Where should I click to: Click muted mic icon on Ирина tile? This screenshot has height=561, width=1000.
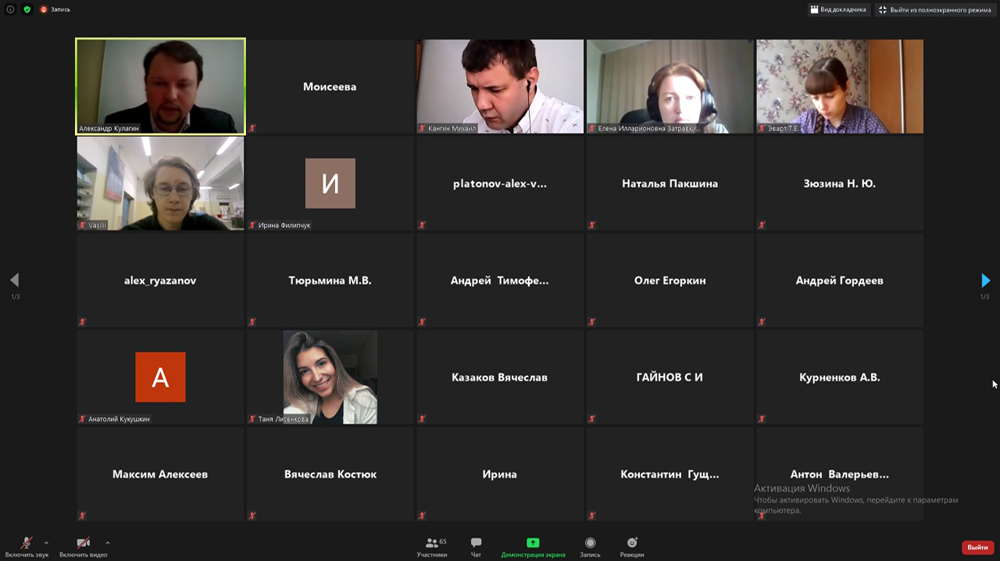point(422,516)
